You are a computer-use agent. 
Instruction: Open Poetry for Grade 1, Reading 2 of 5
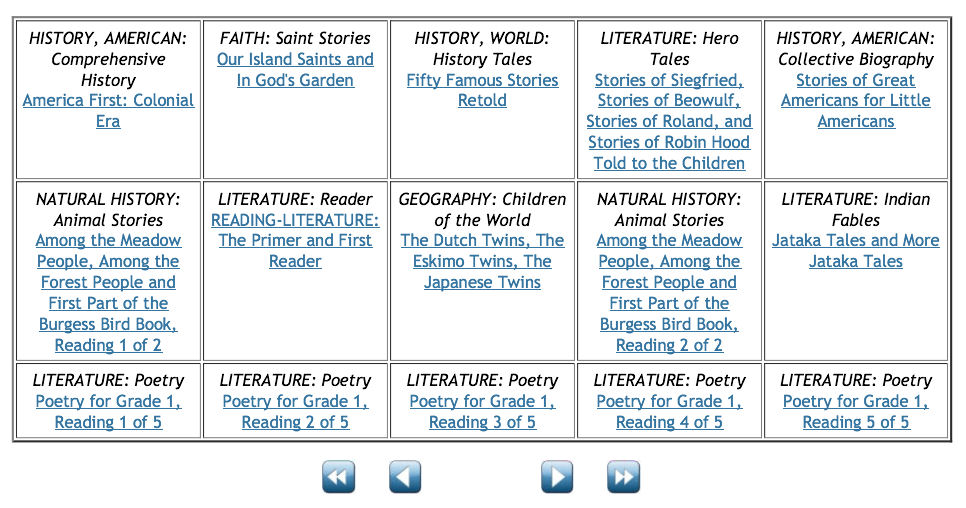coord(295,411)
